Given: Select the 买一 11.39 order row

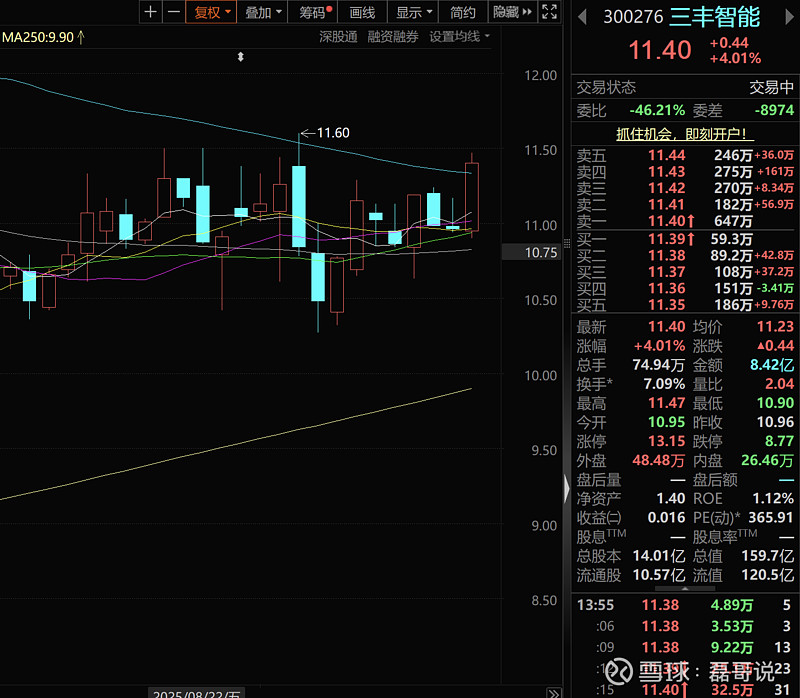Looking at the screenshot, I should click(685, 239).
